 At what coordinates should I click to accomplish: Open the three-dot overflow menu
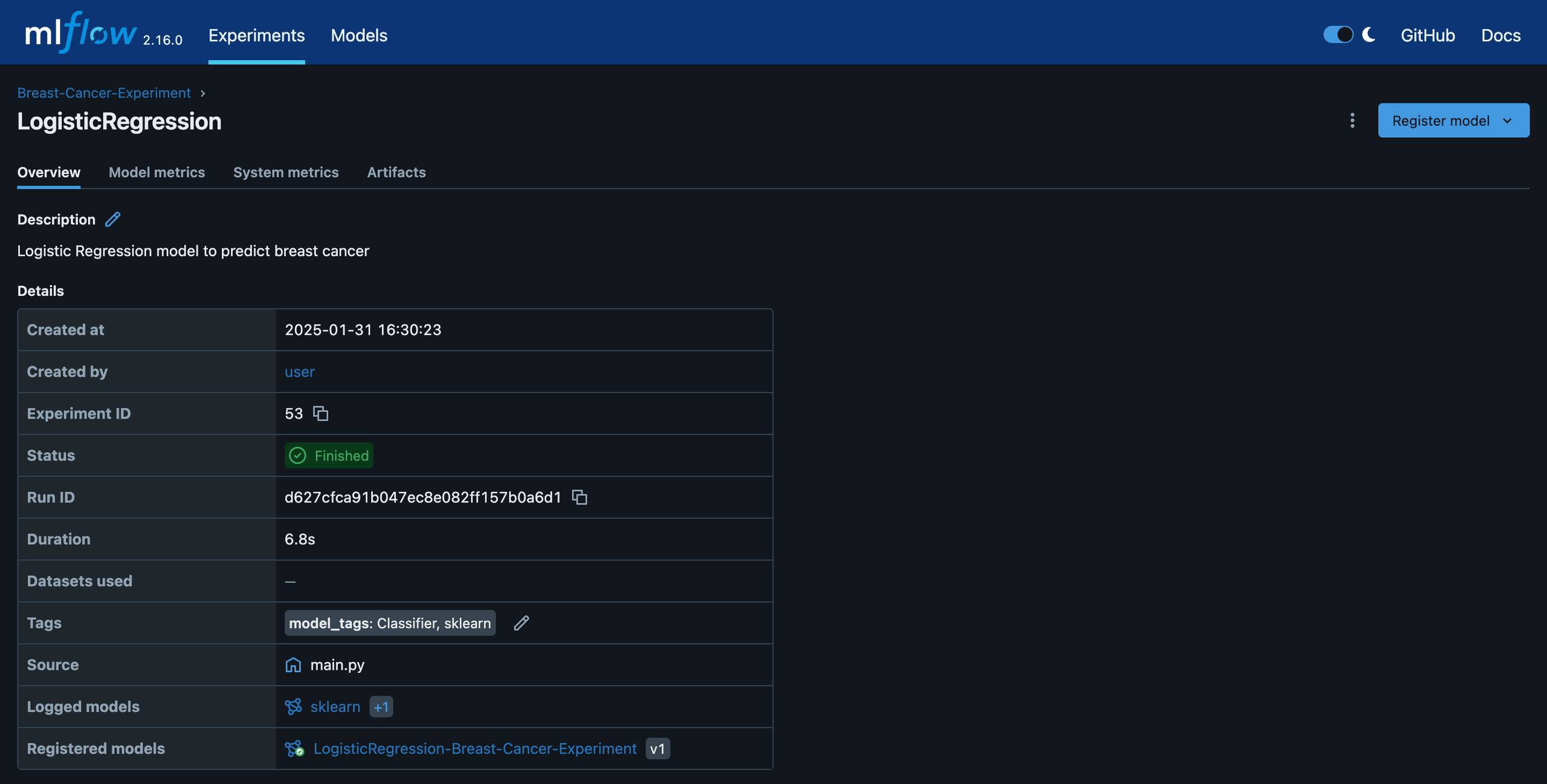coord(1352,121)
